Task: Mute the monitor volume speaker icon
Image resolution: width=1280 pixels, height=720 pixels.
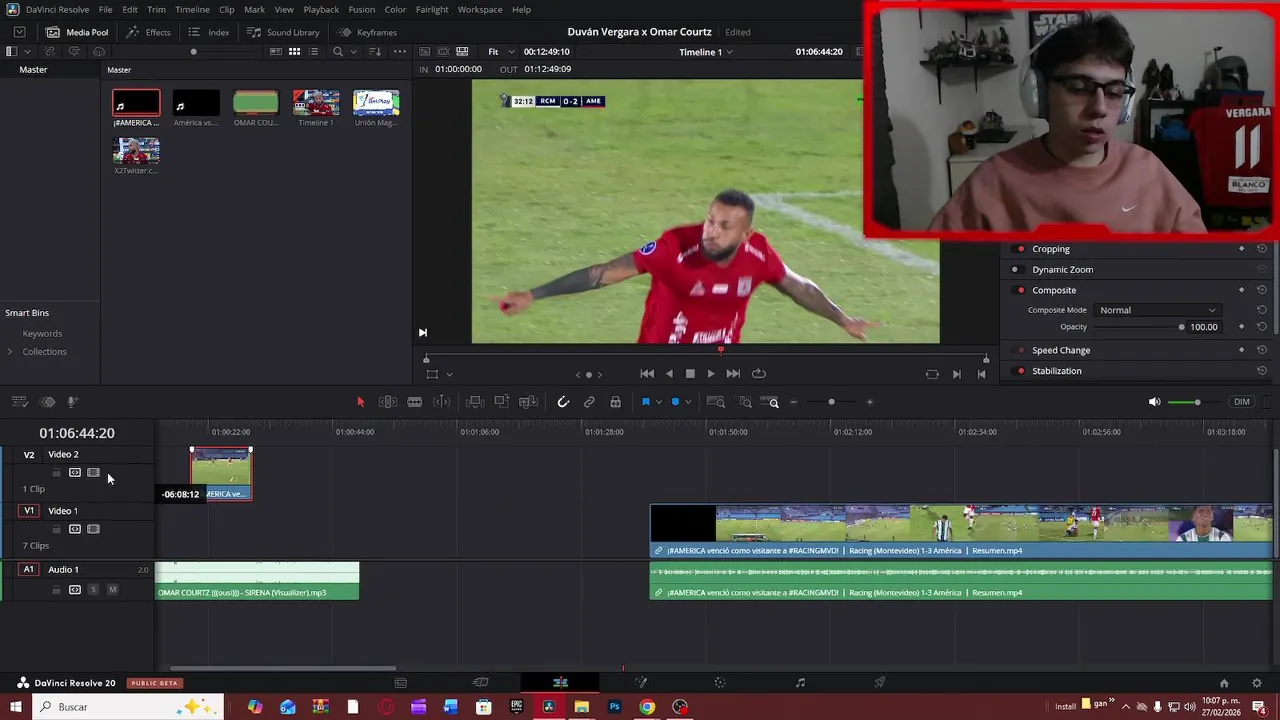Action: pyautogui.click(x=1154, y=402)
